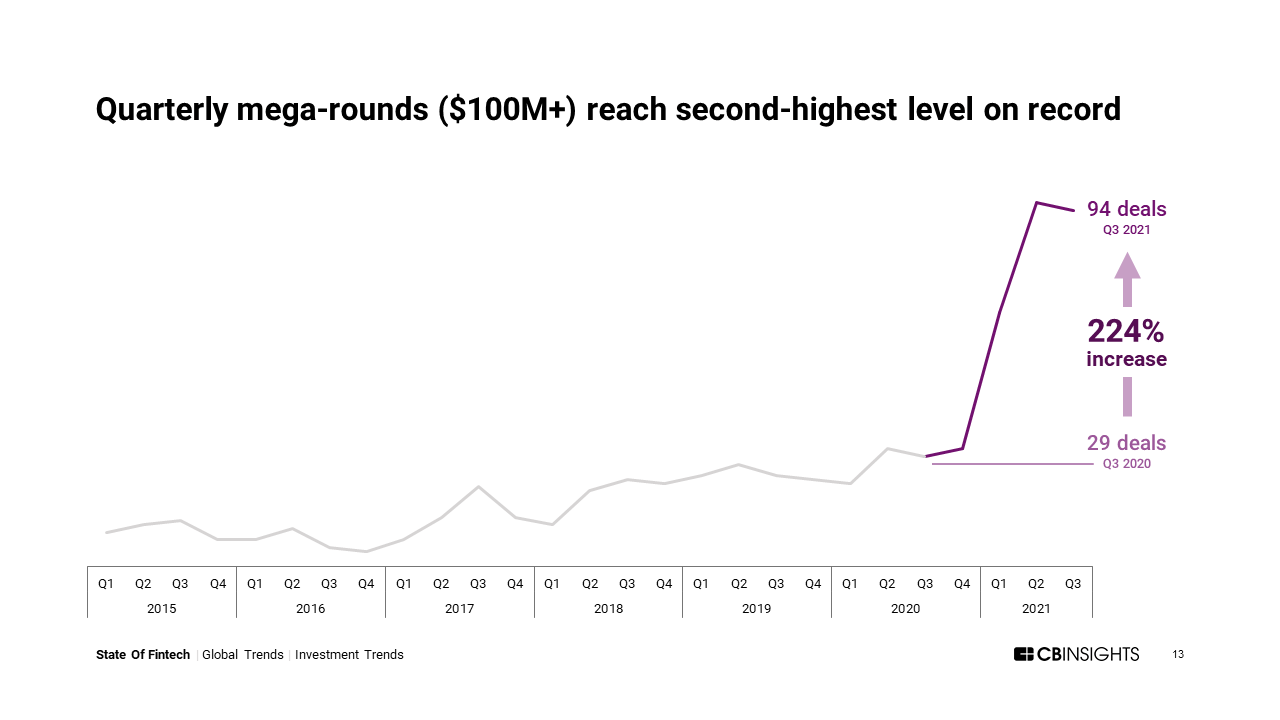This screenshot has width=1280, height=720.
Task: Click the arrow stem above 29 deals
Action: click(x=1127, y=396)
